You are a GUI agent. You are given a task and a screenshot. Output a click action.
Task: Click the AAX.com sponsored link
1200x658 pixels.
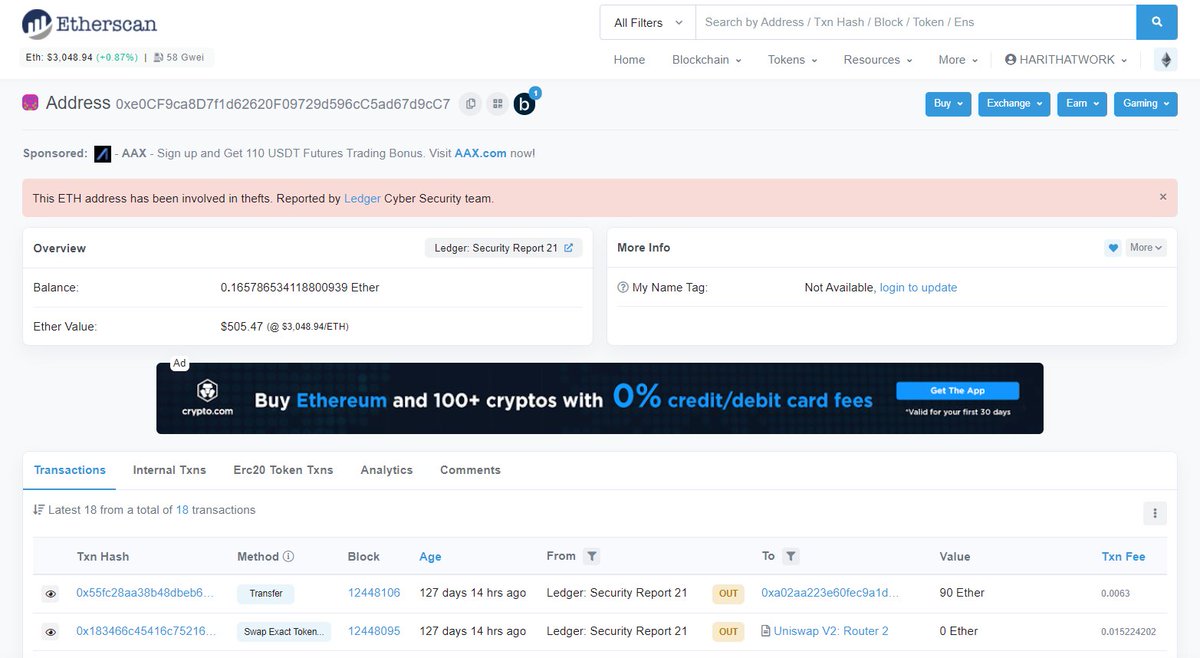(x=479, y=154)
